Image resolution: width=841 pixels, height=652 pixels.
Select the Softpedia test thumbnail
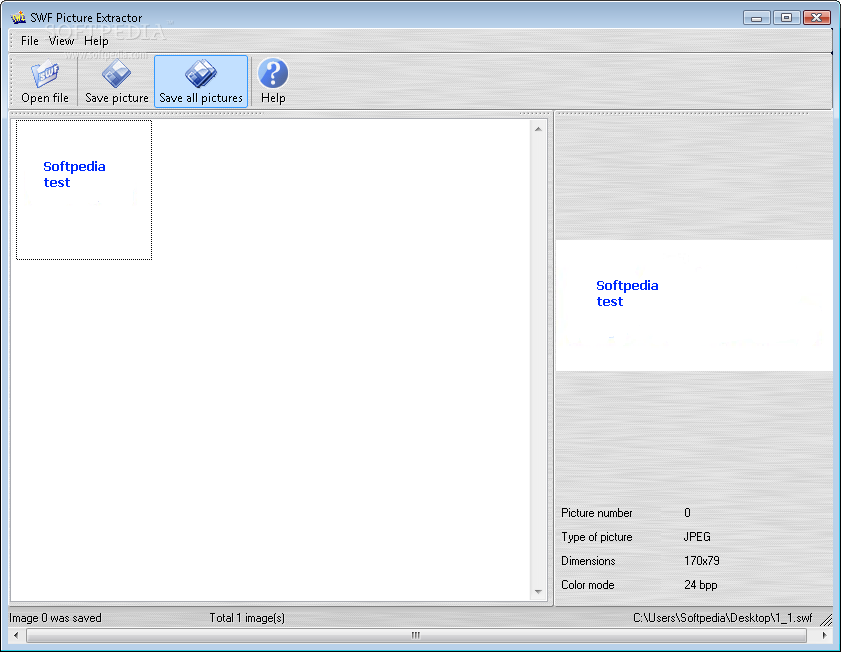tap(84, 190)
